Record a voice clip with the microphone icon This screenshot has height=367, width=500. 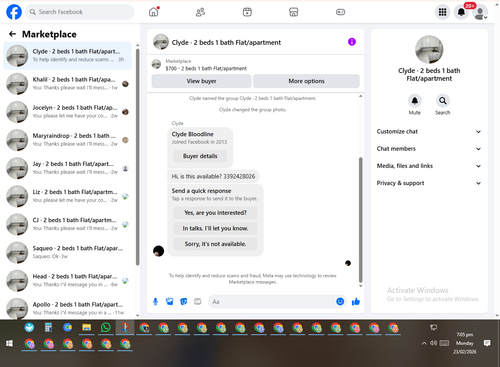point(155,302)
